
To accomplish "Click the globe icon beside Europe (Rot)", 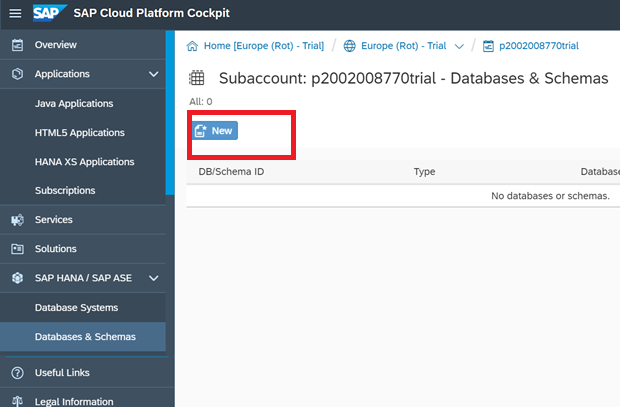I will coord(350,46).
